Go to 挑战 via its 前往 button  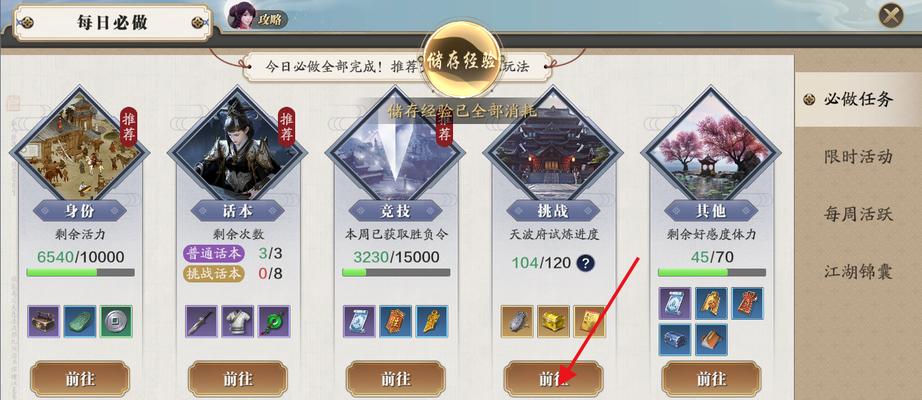click(553, 378)
